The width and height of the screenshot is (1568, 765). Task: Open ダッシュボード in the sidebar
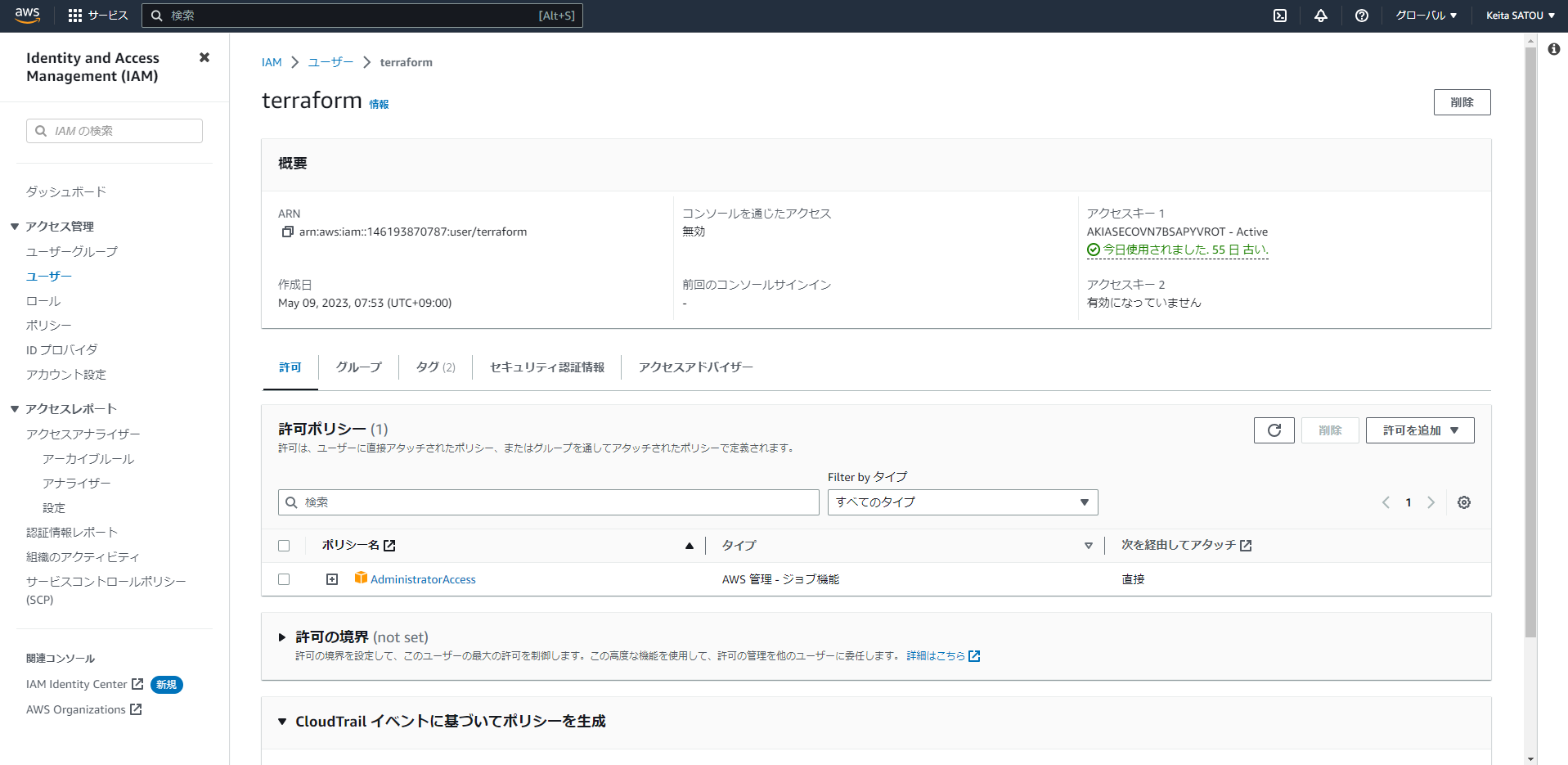click(66, 191)
